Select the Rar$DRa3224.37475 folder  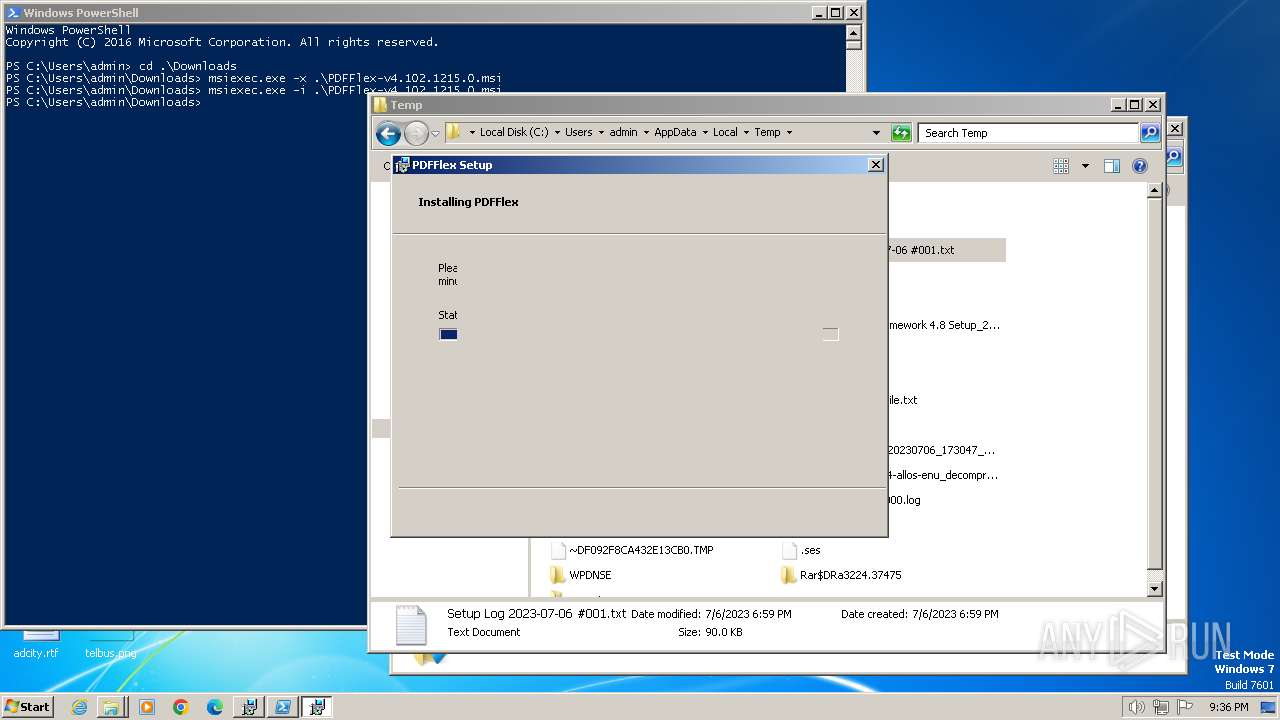841,575
